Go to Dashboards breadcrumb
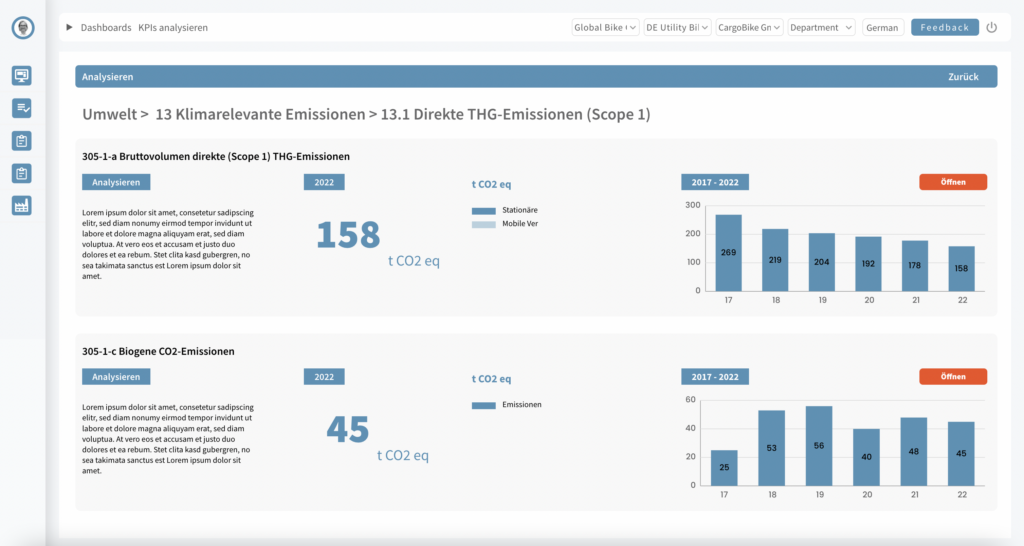The width and height of the screenshot is (1024, 546). [106, 27]
